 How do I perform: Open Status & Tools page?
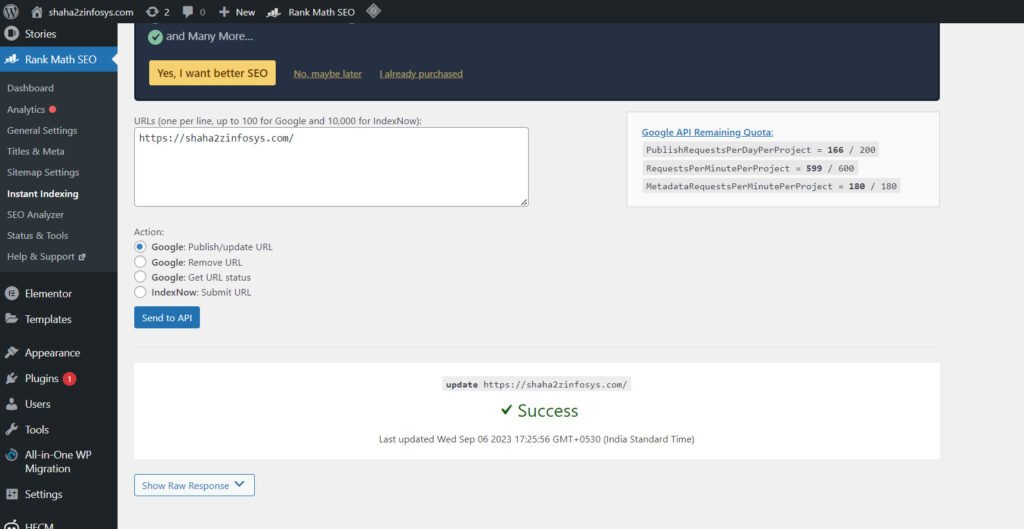tap(37, 236)
